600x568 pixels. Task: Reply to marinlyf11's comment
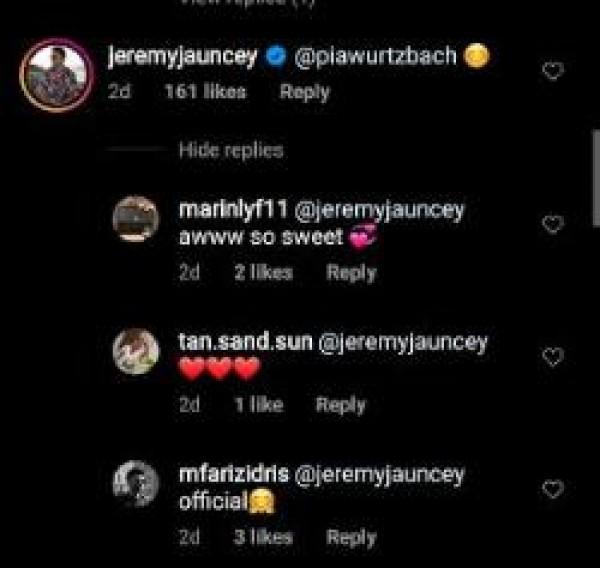351,272
